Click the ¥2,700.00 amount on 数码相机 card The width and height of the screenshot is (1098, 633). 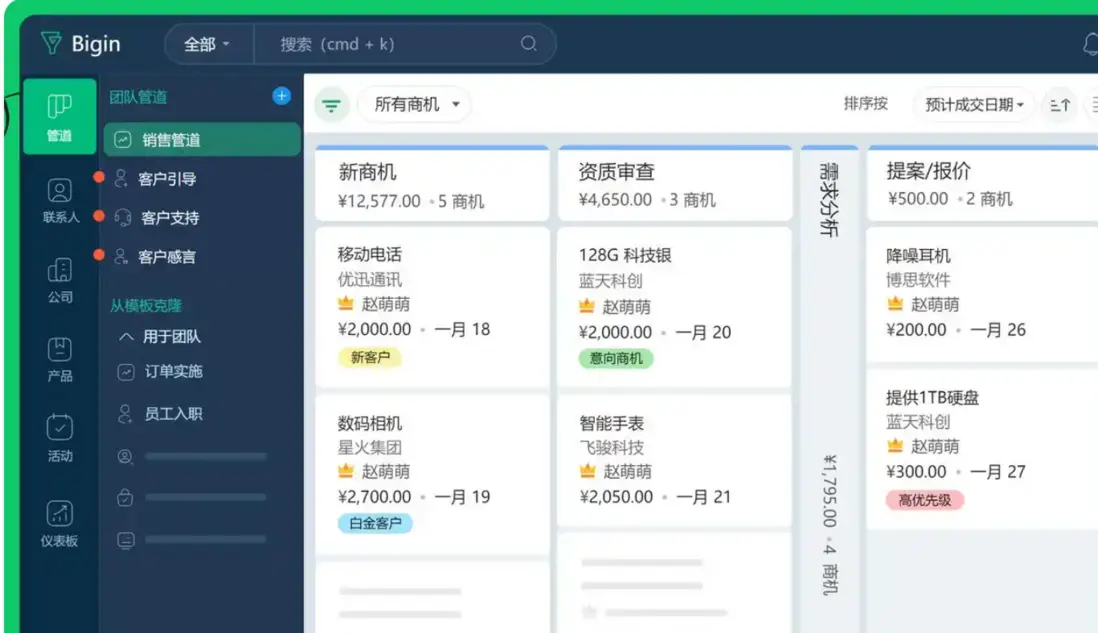375,496
